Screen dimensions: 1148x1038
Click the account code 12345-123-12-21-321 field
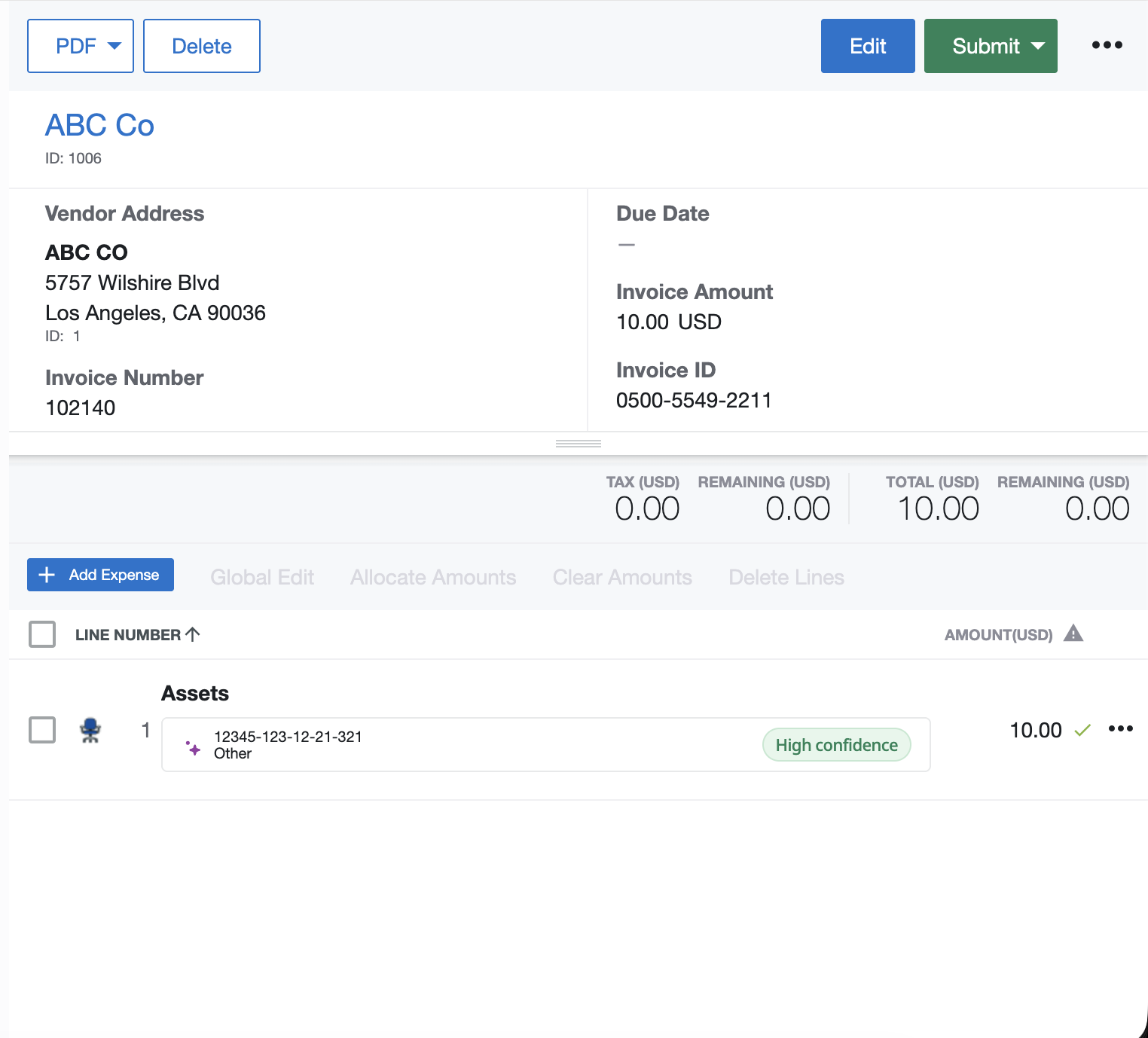(546, 744)
